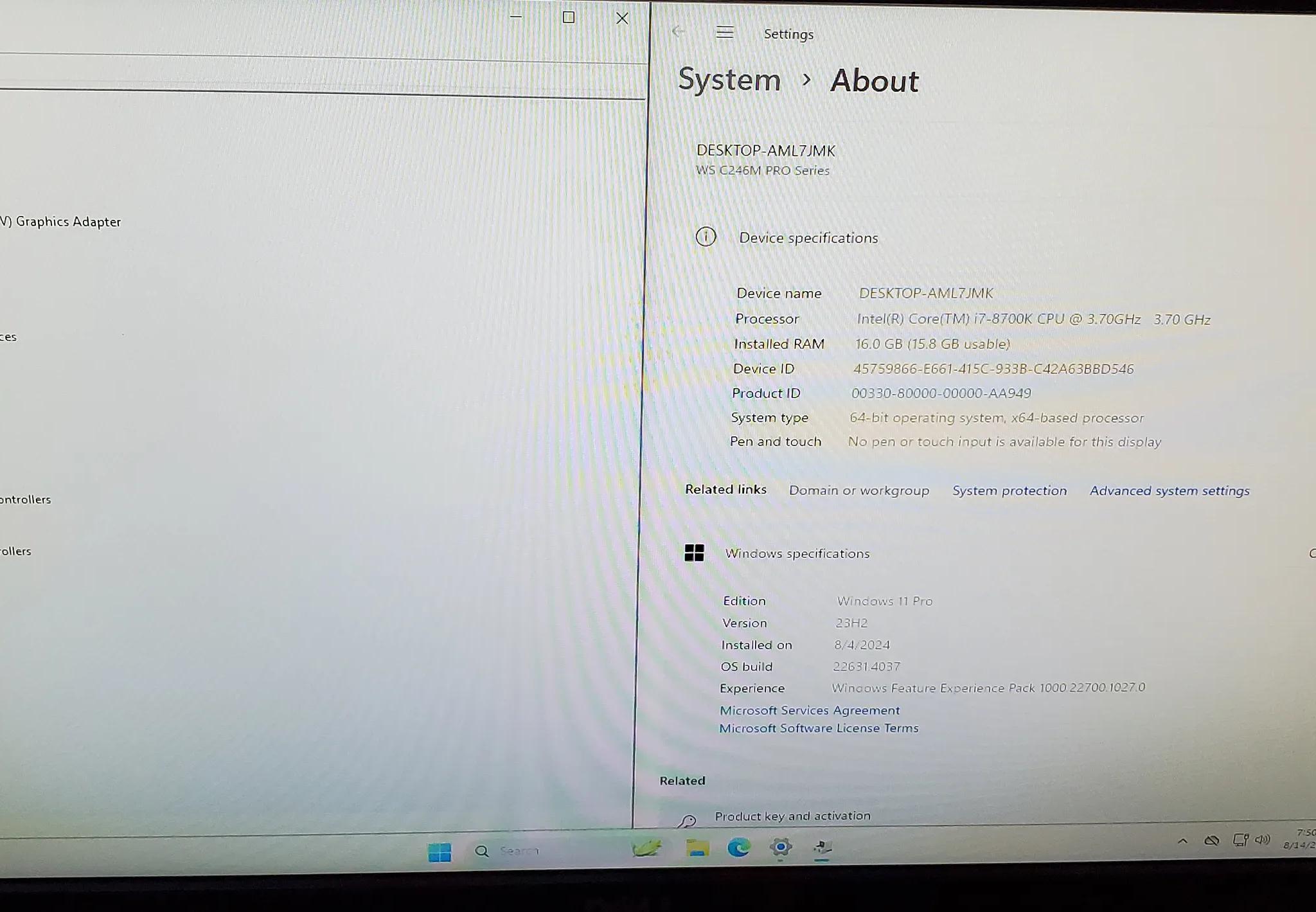Open the clock and date in taskbar
The image size is (1316, 912).
[x=1299, y=839]
